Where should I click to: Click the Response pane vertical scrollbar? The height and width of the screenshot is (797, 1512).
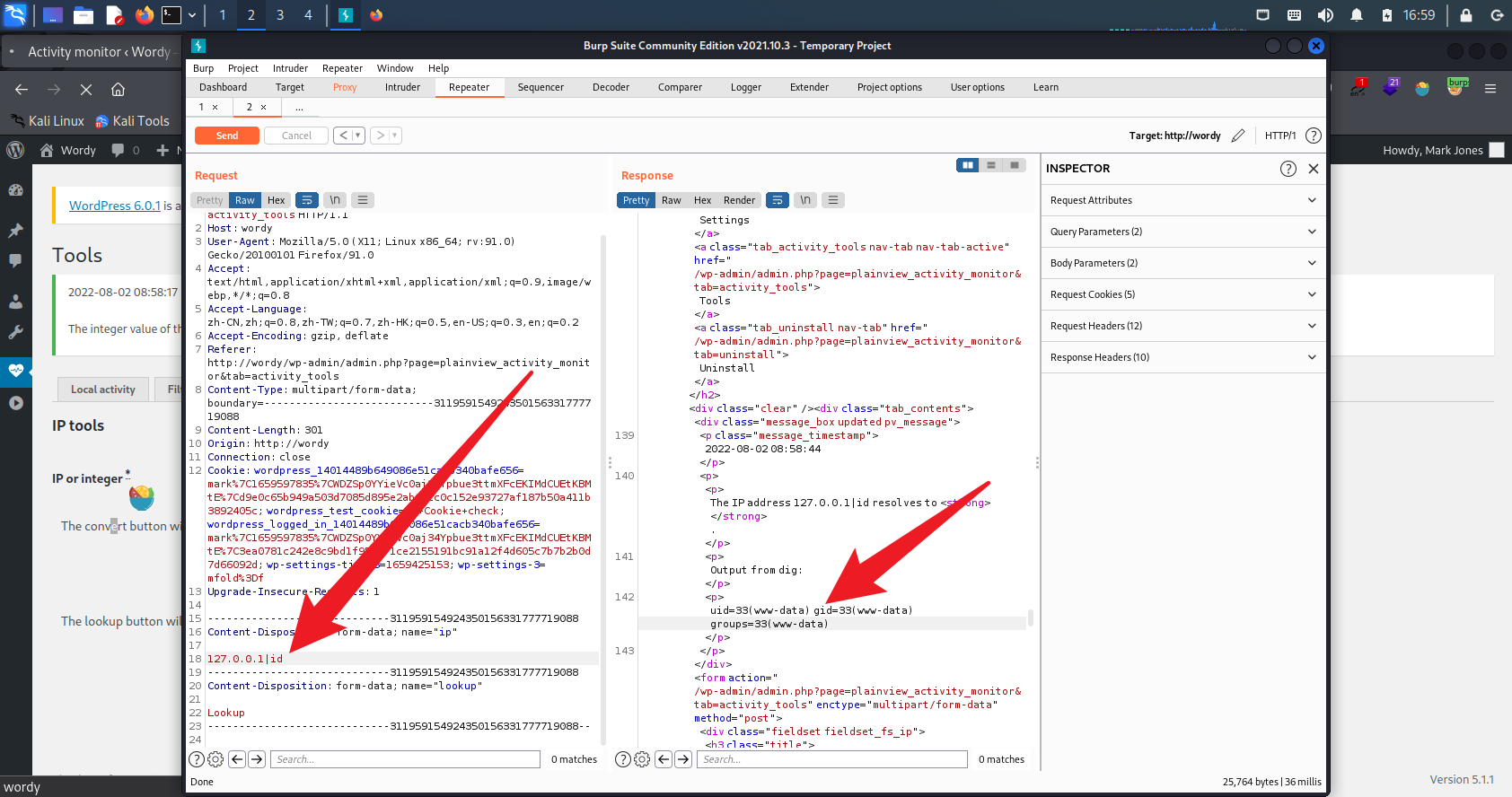pyautogui.click(x=1030, y=617)
